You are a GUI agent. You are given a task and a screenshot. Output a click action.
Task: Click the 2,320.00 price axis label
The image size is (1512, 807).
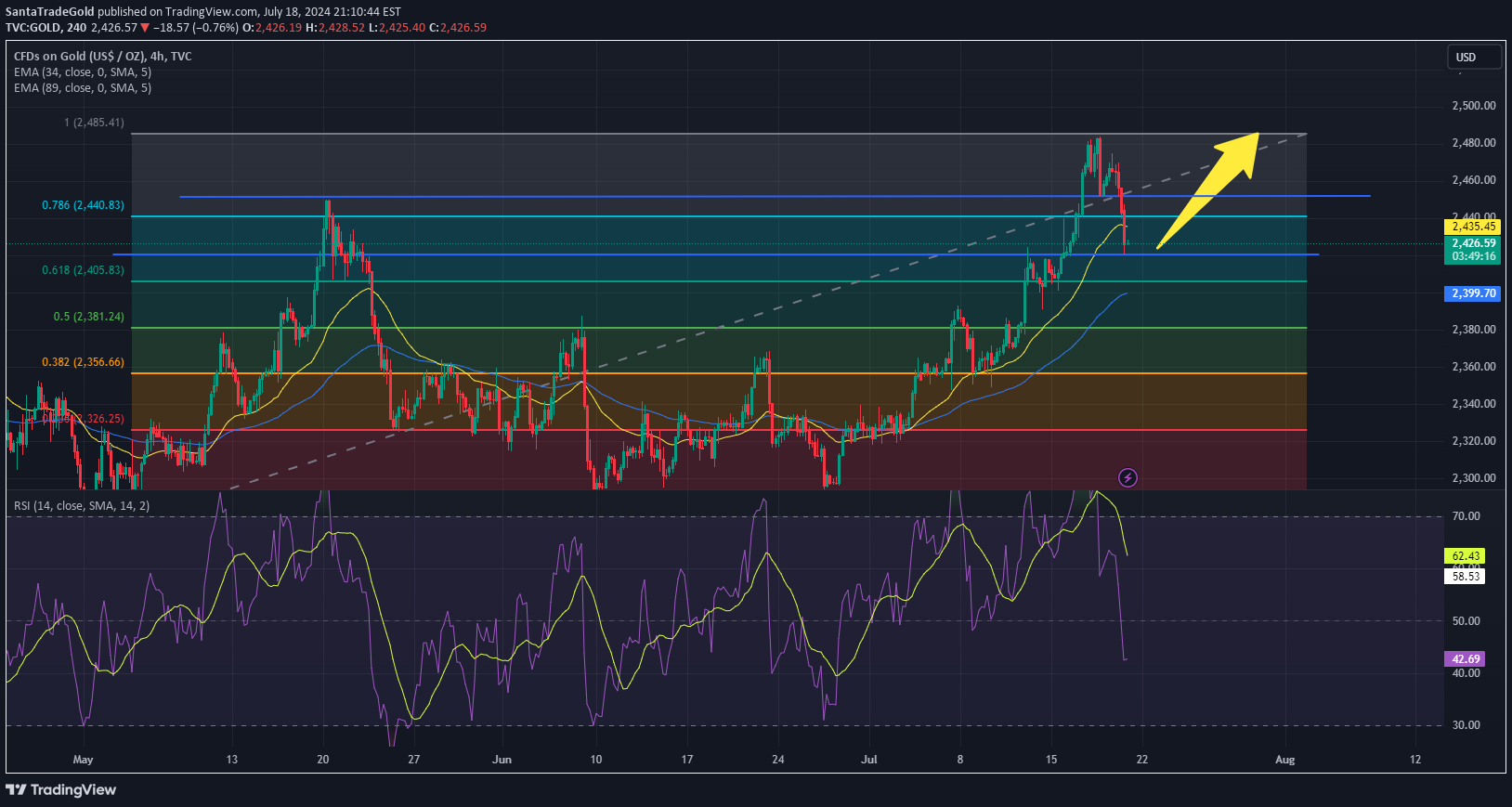1474,441
